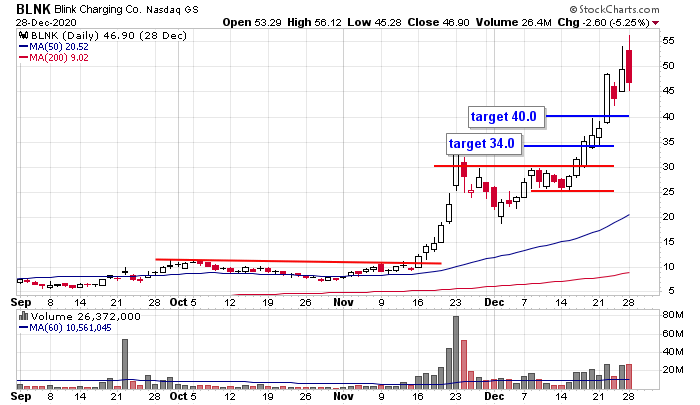Click the Dec label on the price chart axis
The height and width of the screenshot is (405, 700).
[494, 302]
